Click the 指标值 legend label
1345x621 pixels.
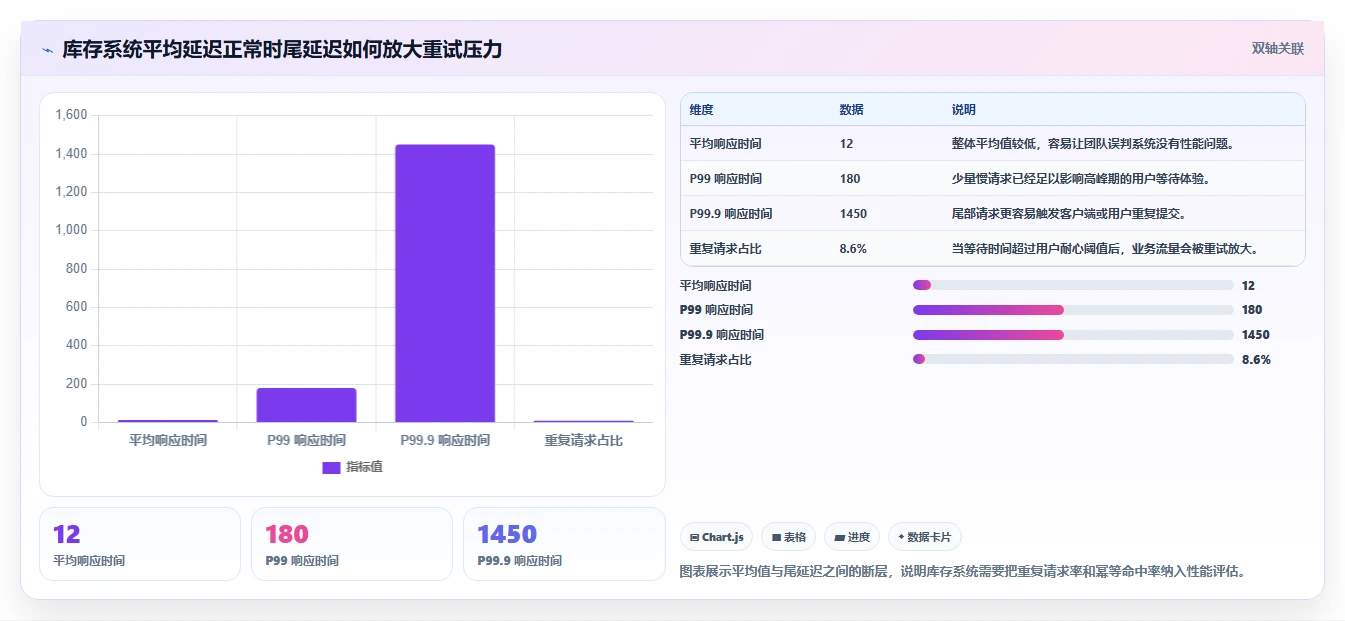pos(364,467)
